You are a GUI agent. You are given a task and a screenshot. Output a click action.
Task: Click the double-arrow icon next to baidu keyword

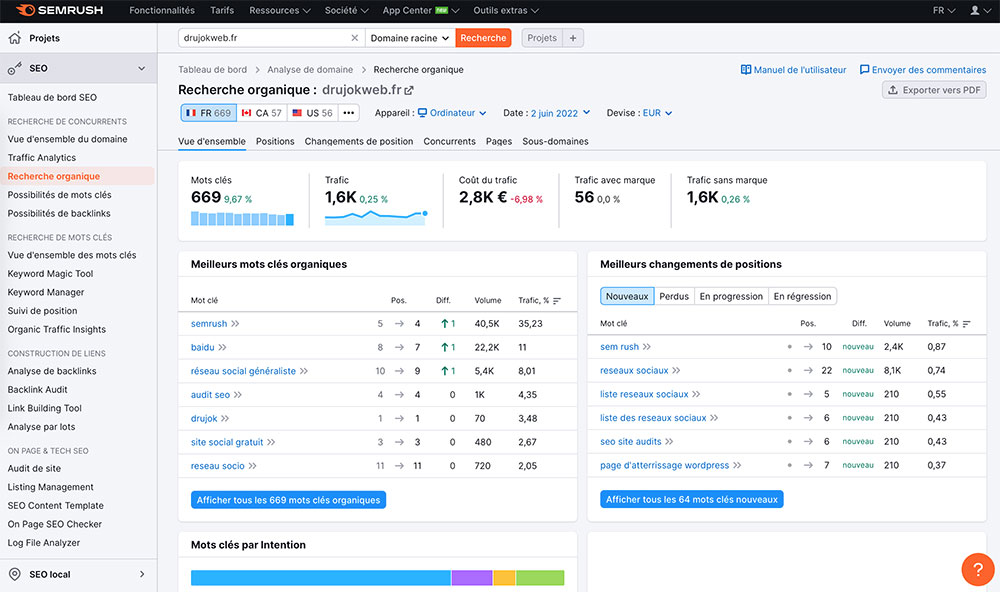pos(223,347)
